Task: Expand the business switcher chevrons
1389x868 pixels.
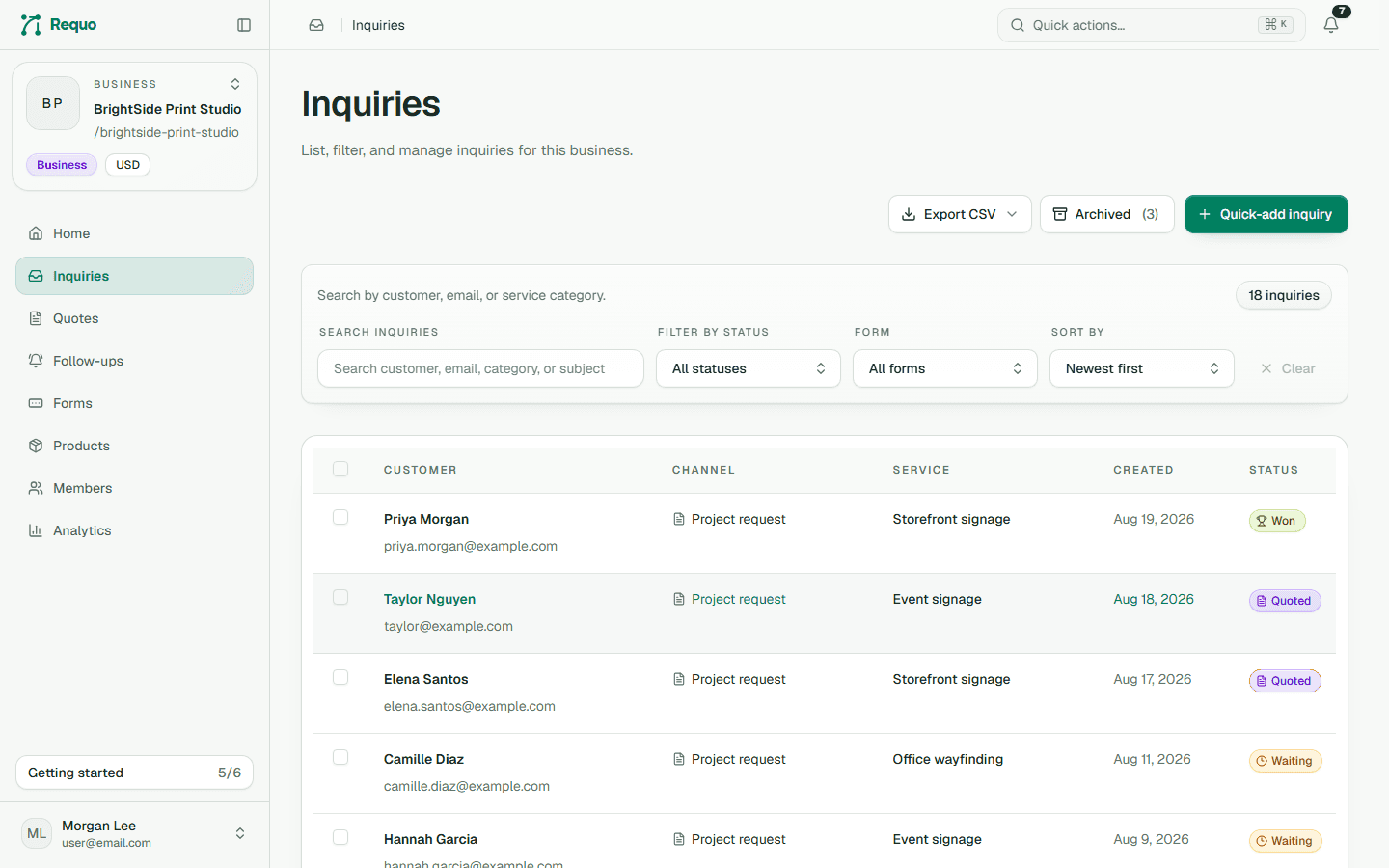Action: [x=235, y=84]
